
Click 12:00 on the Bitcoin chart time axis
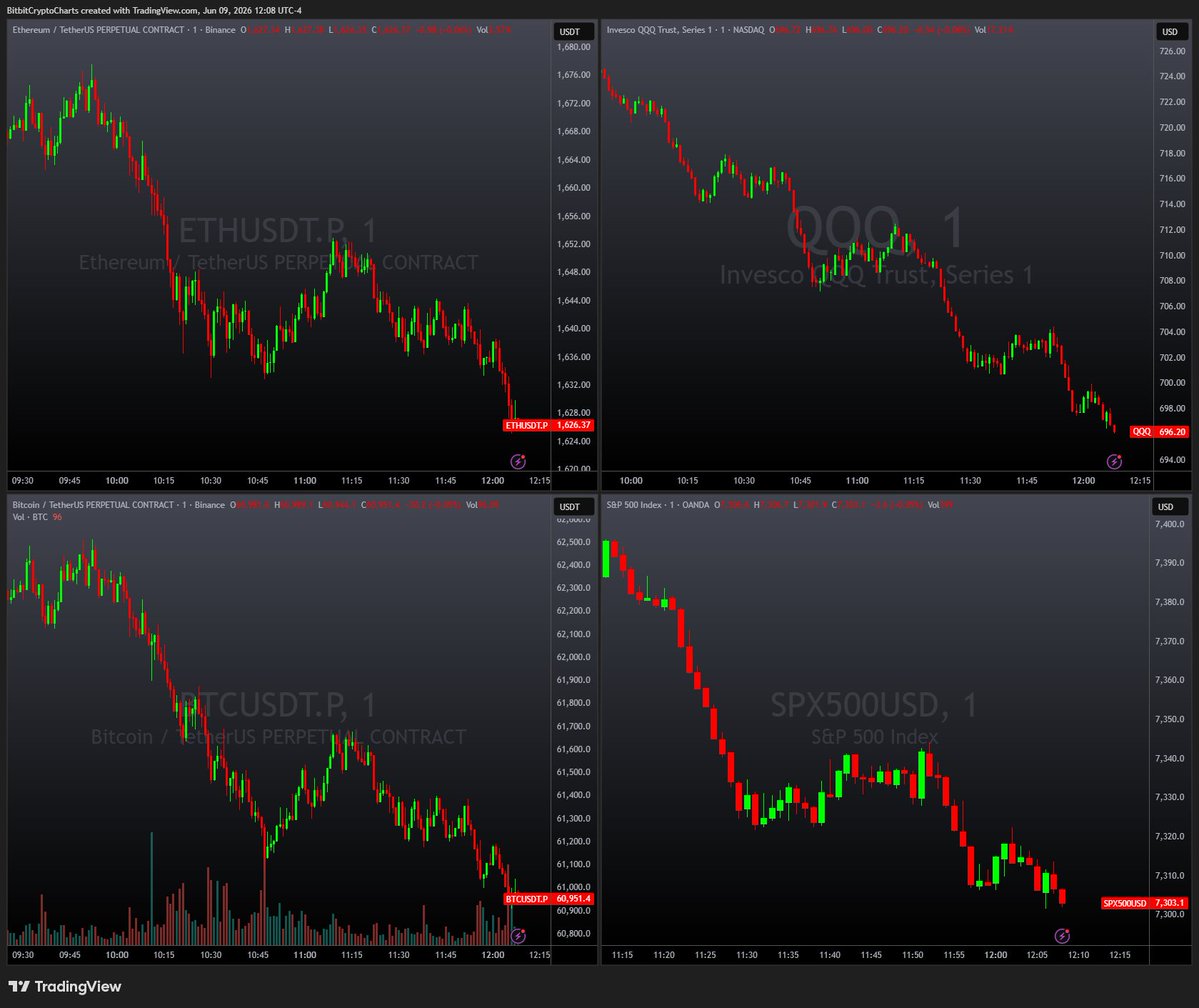[x=492, y=954]
